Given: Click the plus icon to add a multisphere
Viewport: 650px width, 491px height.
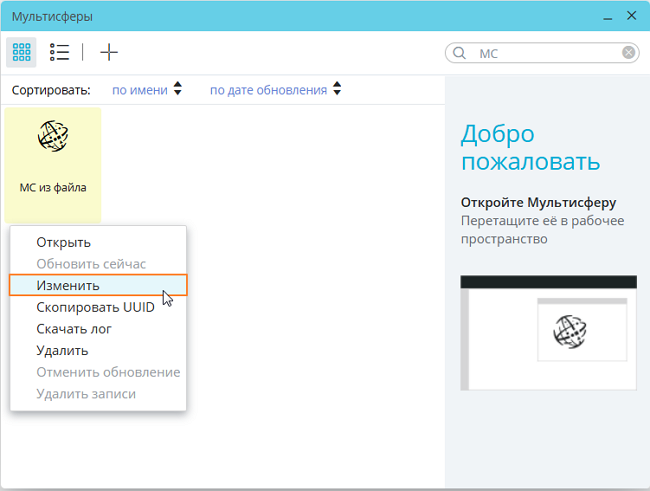Looking at the screenshot, I should click(x=109, y=52).
